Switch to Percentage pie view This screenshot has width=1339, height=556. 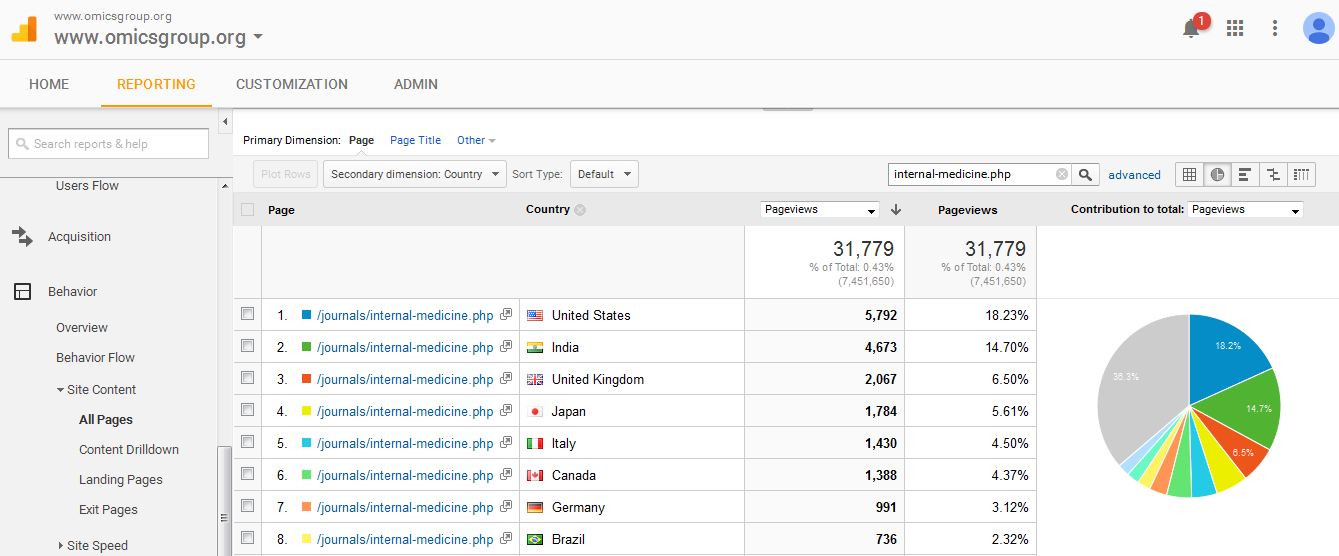tap(1217, 174)
